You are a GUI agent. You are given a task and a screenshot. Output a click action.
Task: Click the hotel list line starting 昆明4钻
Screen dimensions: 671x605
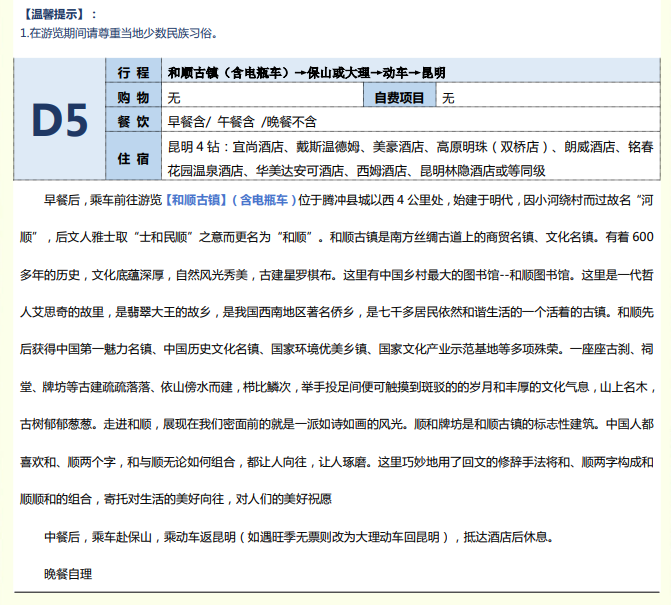[x=410, y=146]
